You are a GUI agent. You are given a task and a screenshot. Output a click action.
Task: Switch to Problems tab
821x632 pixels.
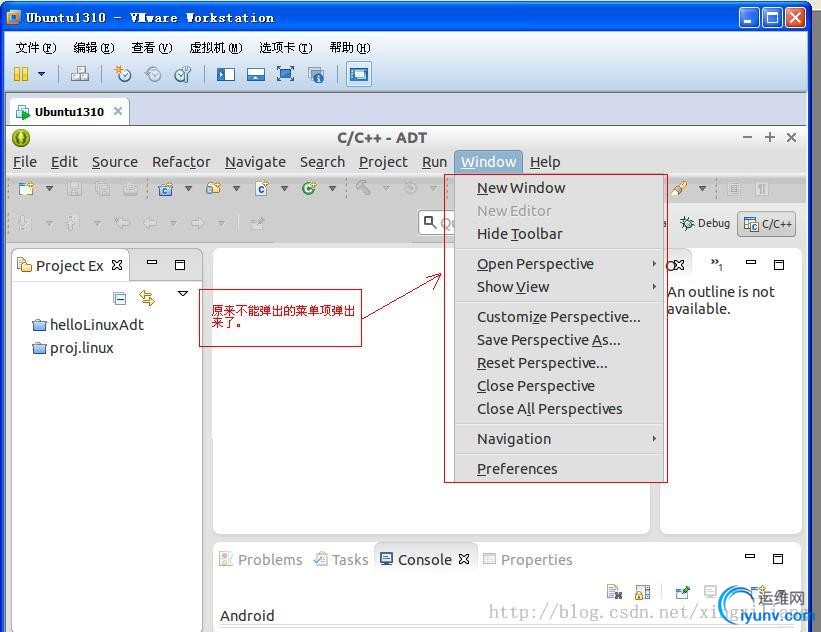click(261, 560)
